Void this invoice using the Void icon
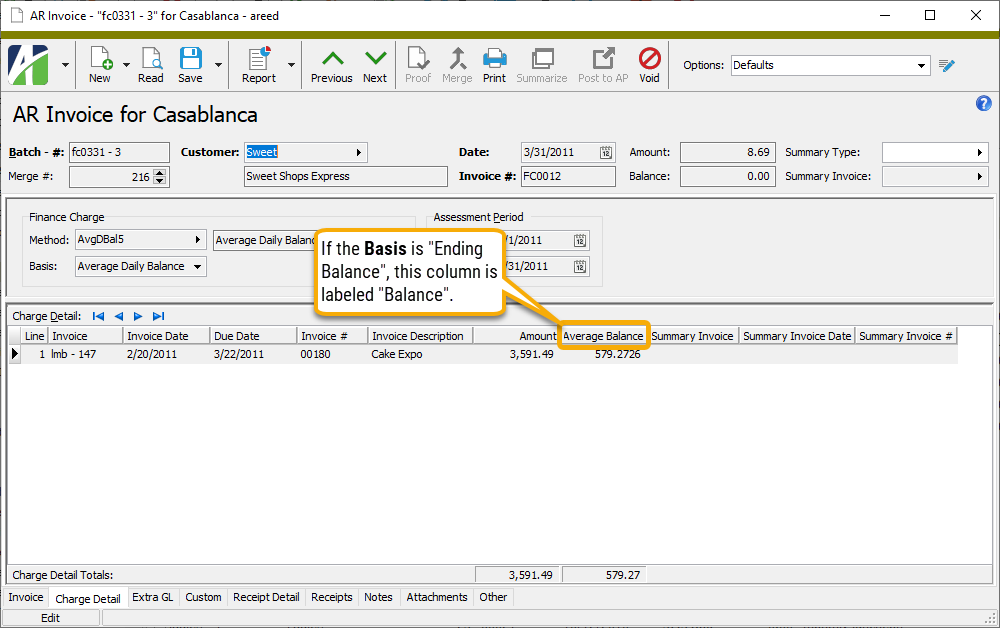Screen dimensions: 1000x628 point(649,64)
